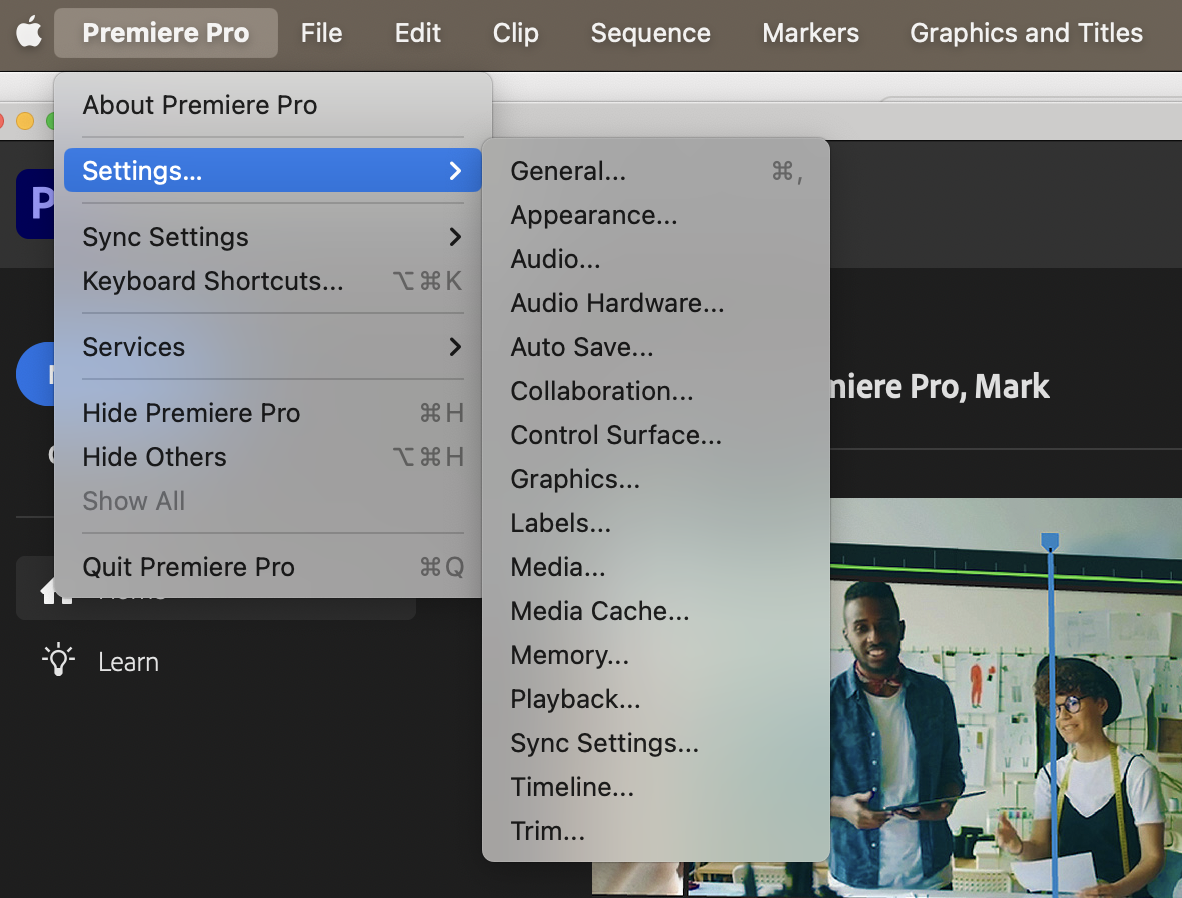Expand the Services submenu

click(133, 347)
